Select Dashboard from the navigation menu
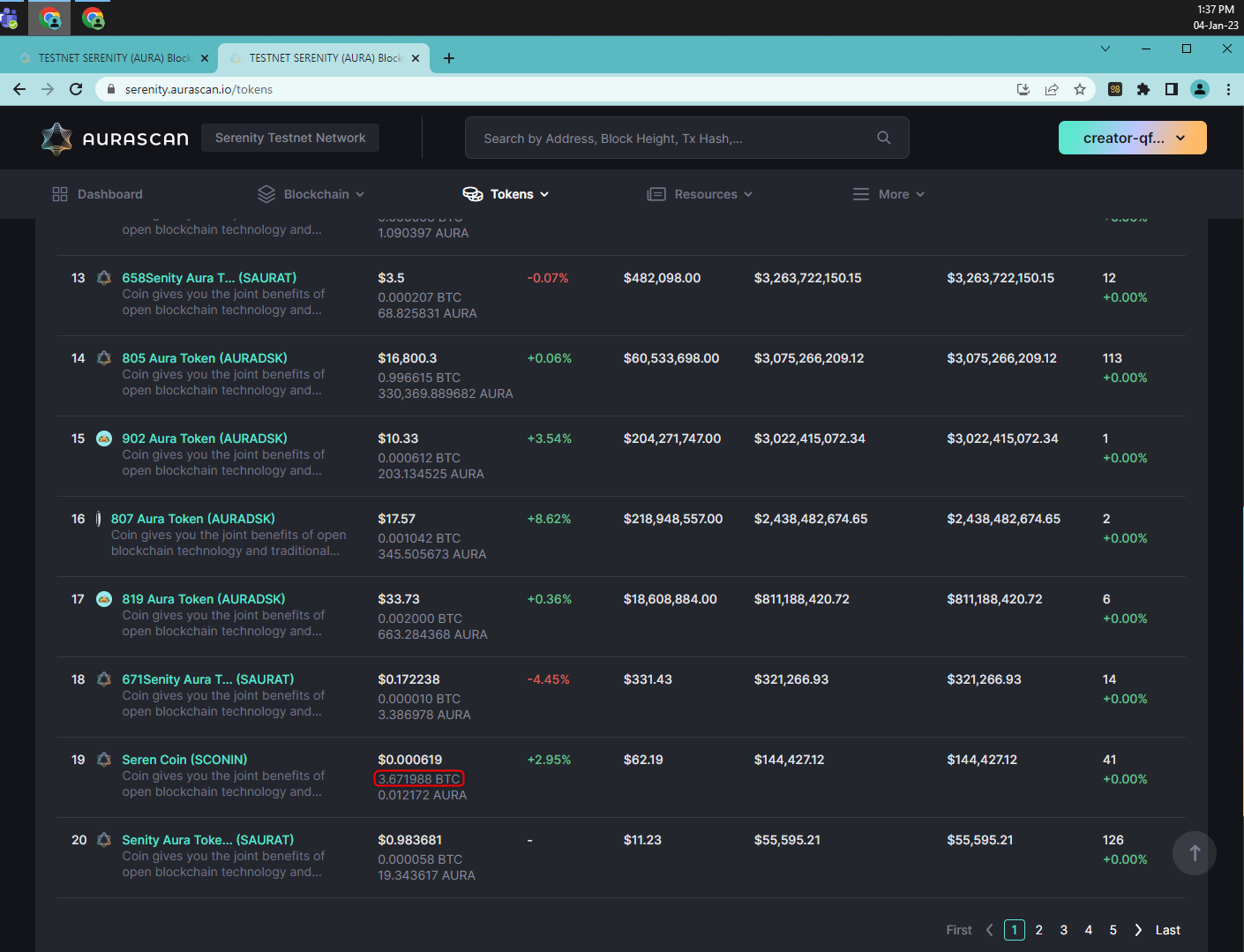Viewport: 1244px width, 952px height. point(109,193)
